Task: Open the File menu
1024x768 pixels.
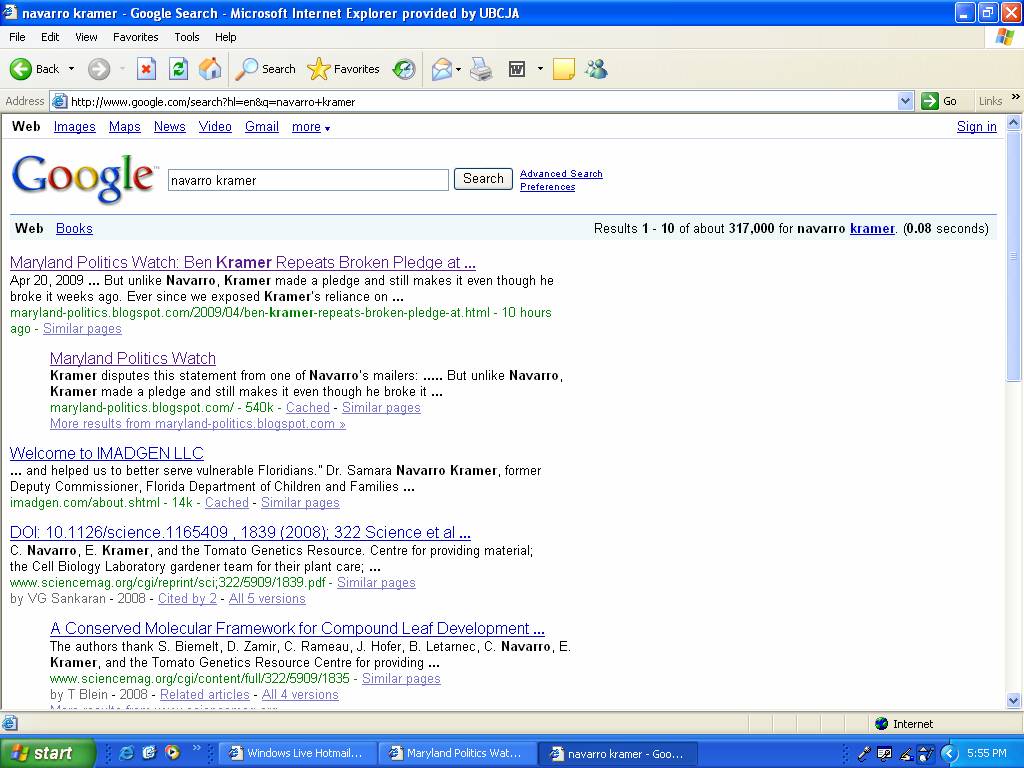Action: [17, 37]
